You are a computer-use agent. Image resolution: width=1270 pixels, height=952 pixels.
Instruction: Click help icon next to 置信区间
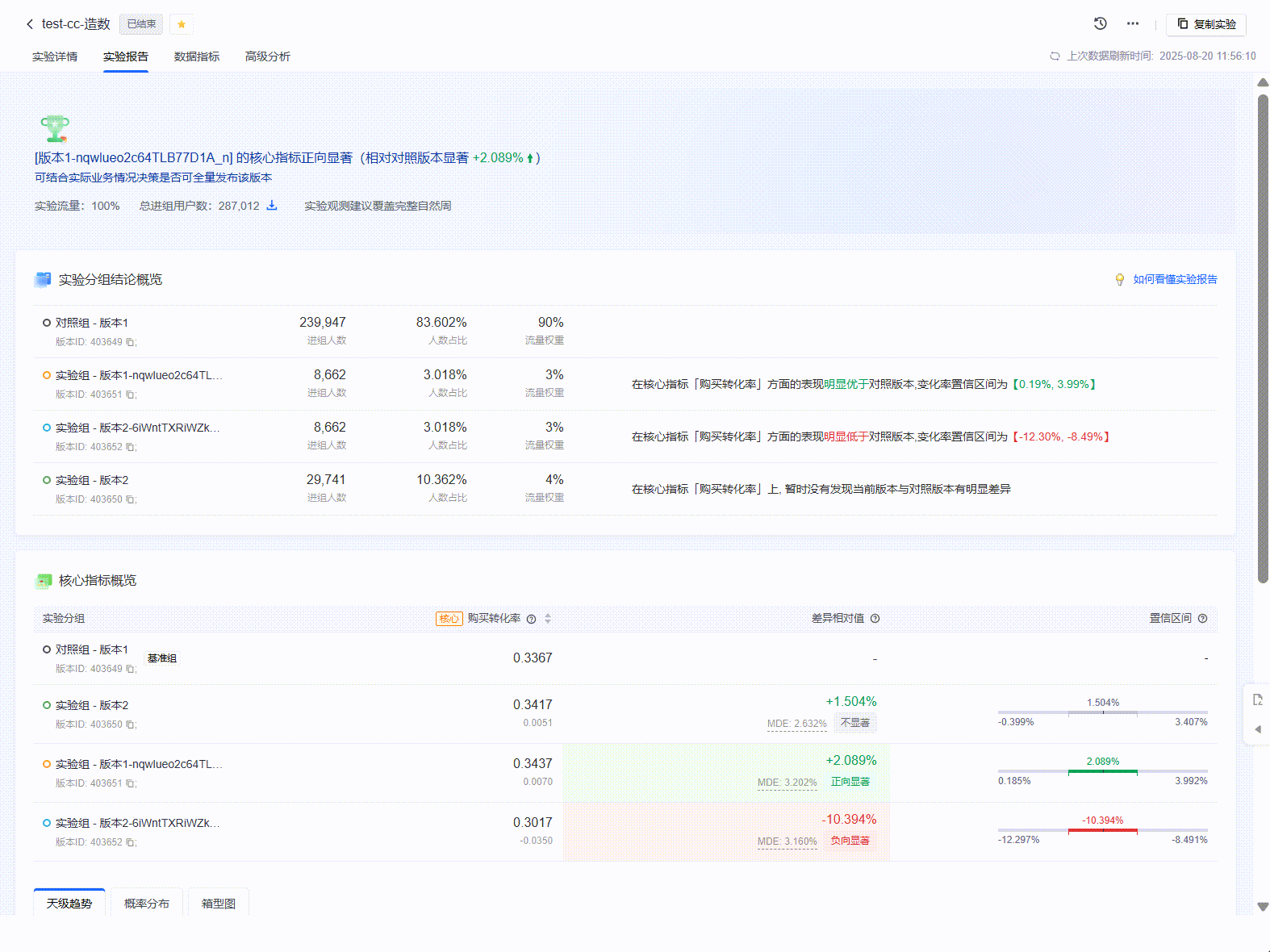point(1202,619)
